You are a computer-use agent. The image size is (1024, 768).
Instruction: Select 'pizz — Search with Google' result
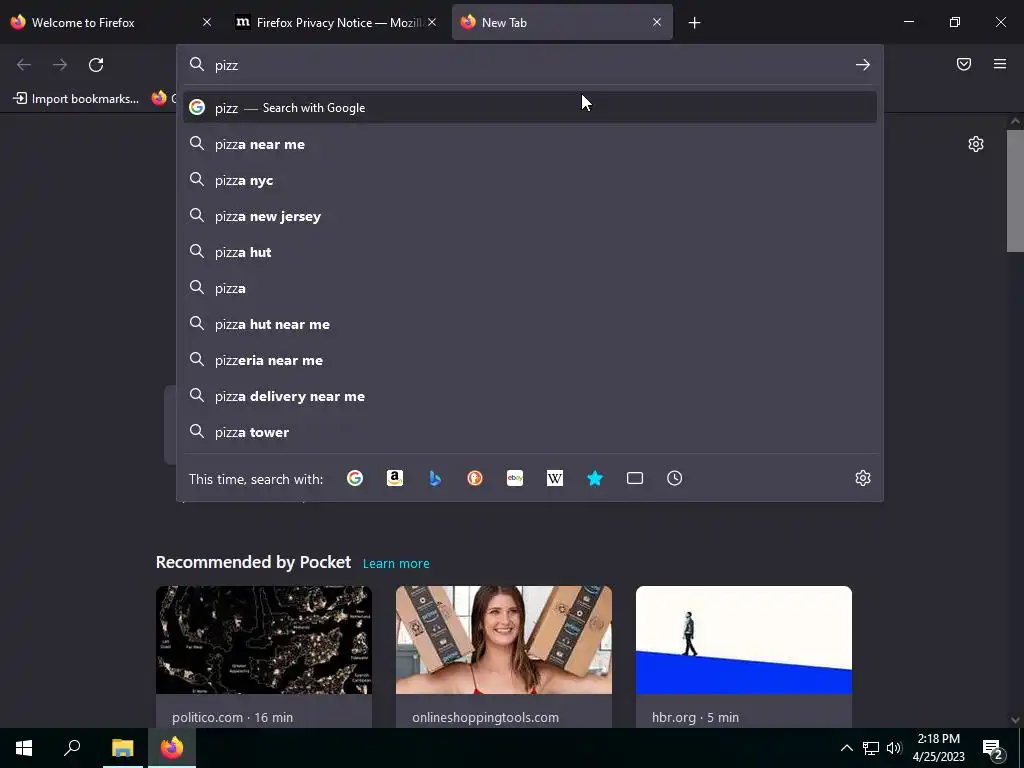click(x=530, y=108)
